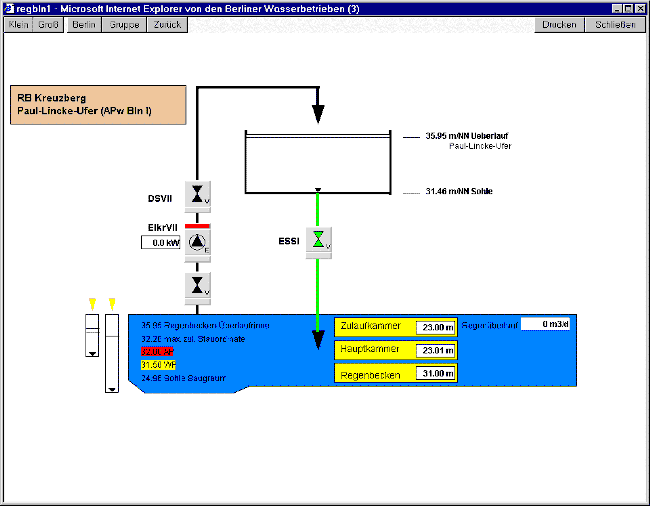Click the DSVII label
This screenshot has width=650, height=506.
[x=160, y=199]
